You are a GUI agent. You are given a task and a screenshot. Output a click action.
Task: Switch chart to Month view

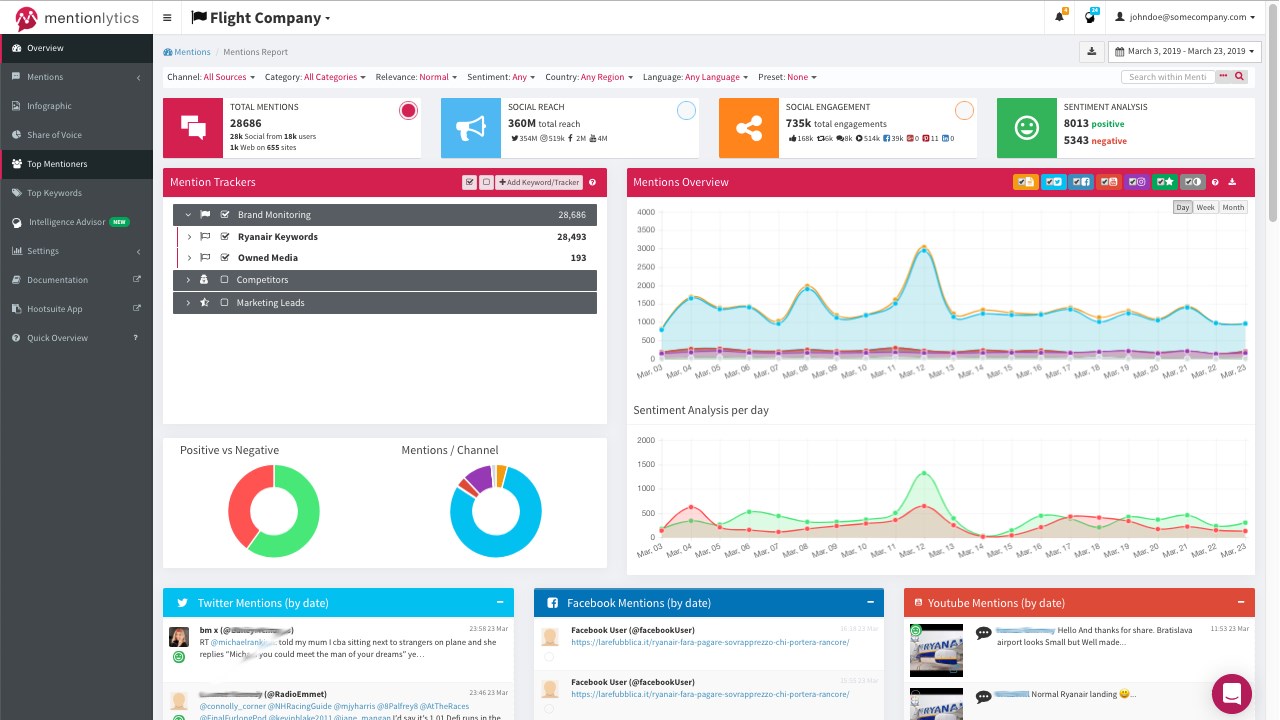point(1233,207)
